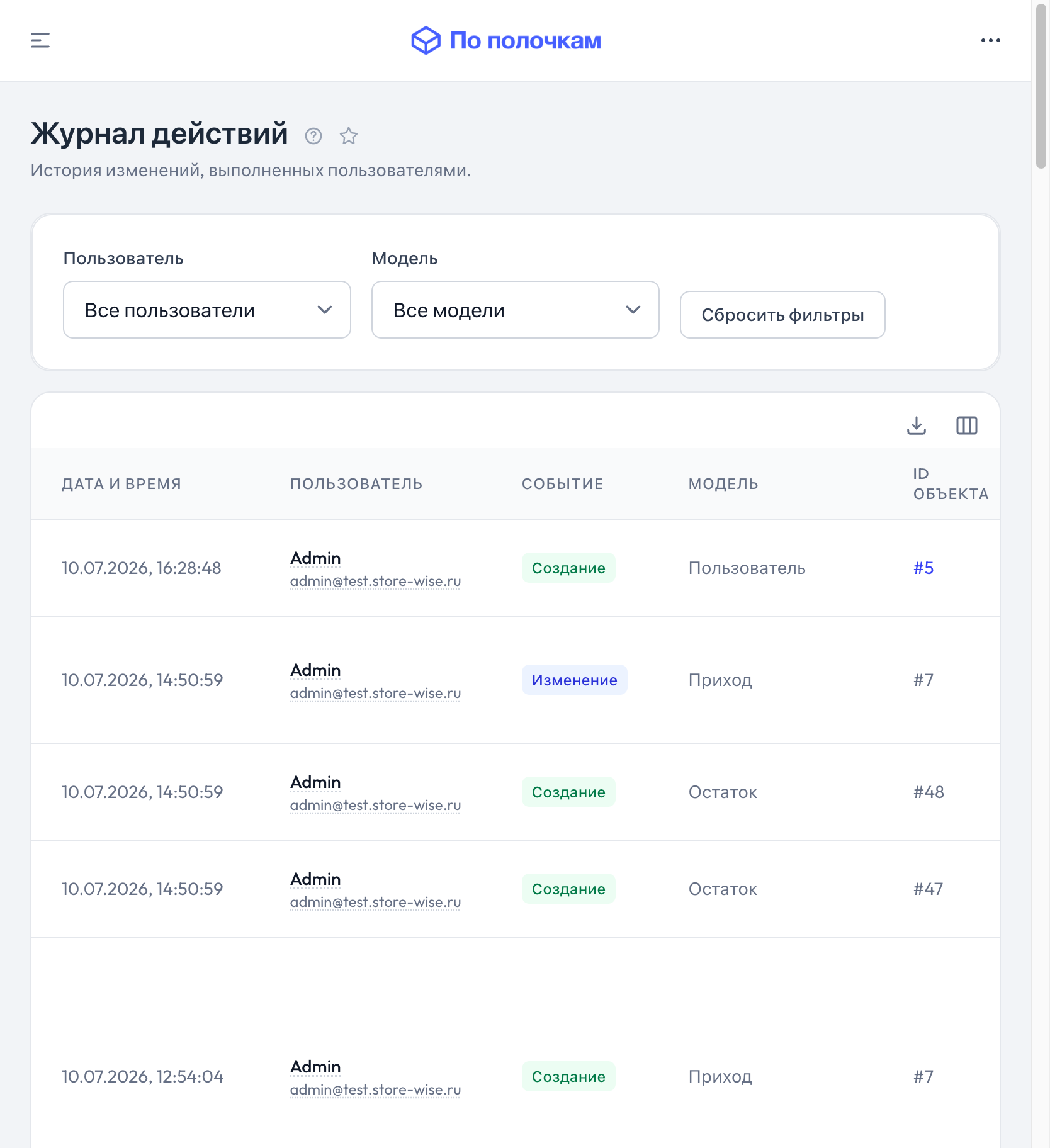Click the help question mark icon

tap(313, 136)
